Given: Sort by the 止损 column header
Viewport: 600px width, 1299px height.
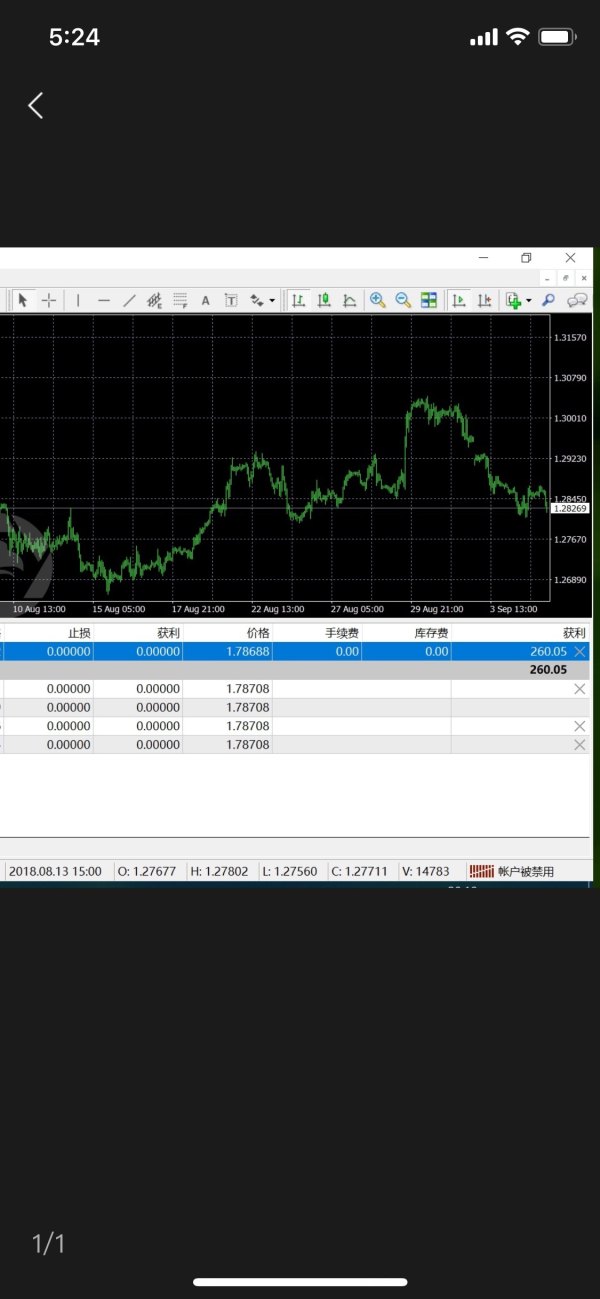Looking at the screenshot, I should [x=79, y=632].
